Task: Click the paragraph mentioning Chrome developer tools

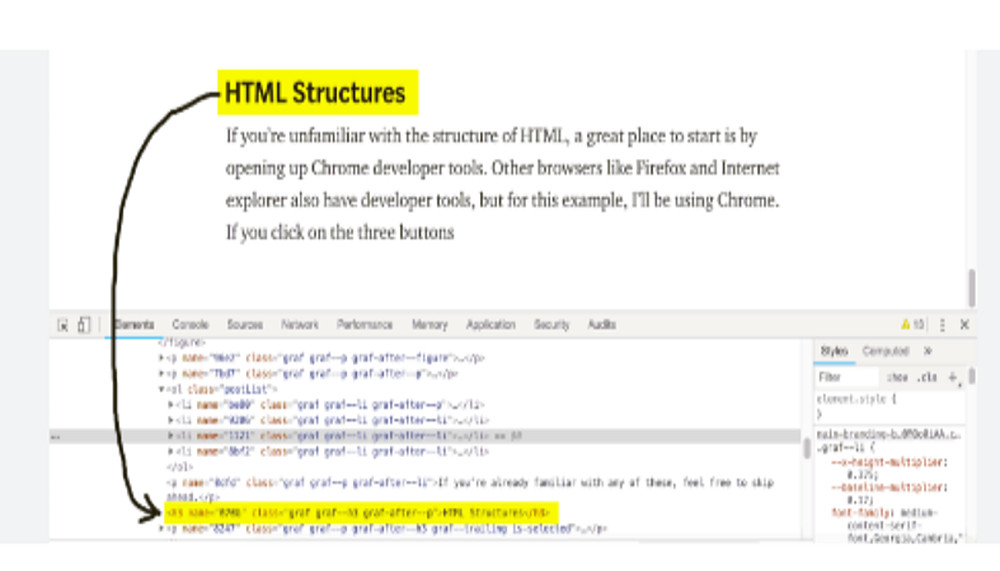Action: [503, 184]
